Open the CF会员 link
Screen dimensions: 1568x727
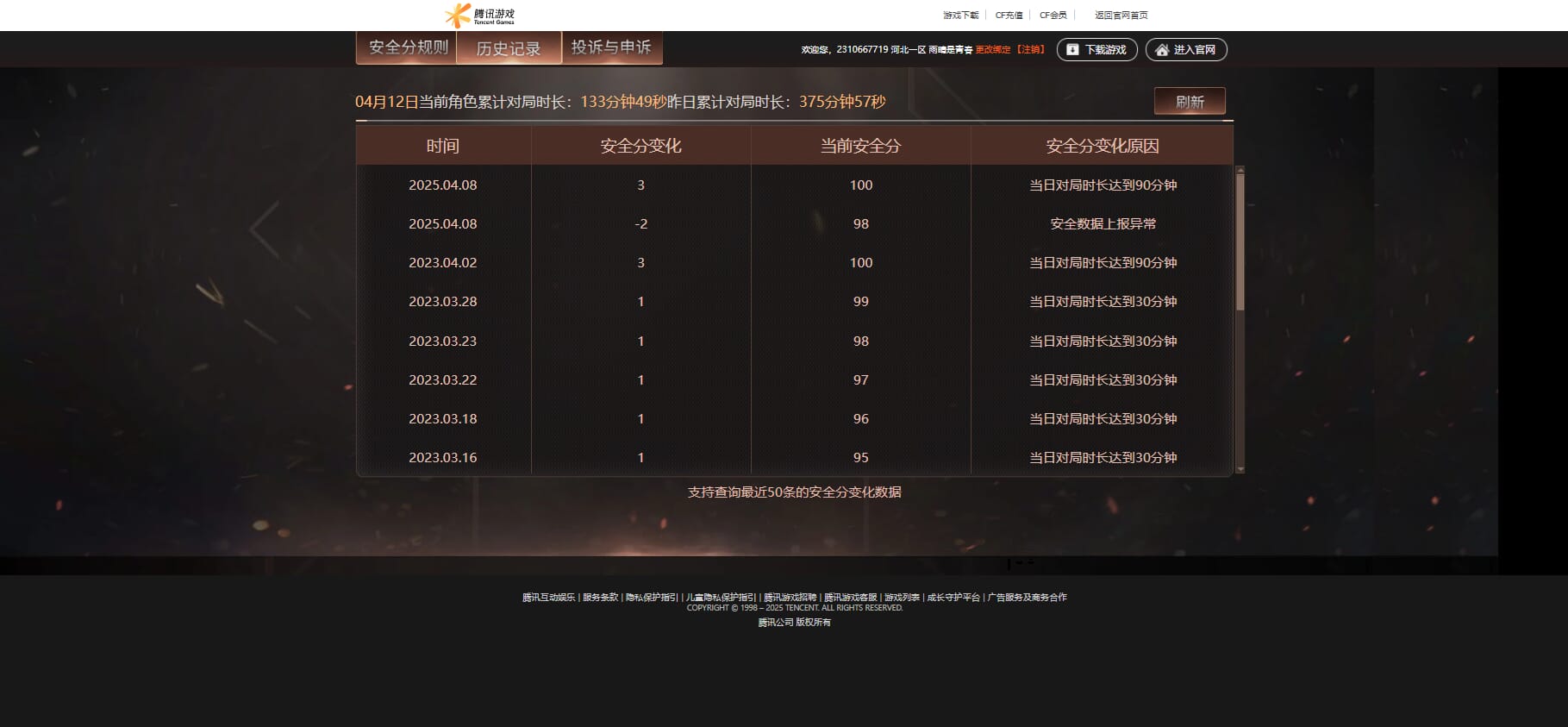click(1053, 16)
